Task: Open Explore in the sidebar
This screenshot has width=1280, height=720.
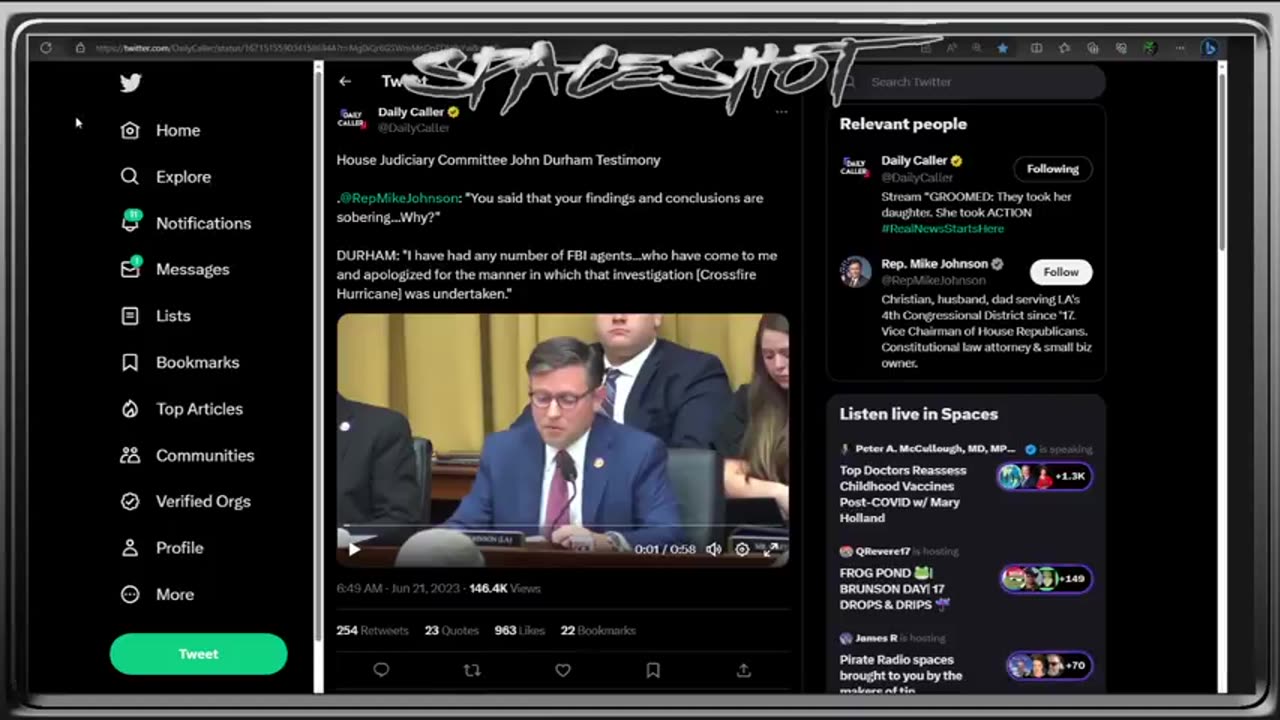Action: (166, 176)
